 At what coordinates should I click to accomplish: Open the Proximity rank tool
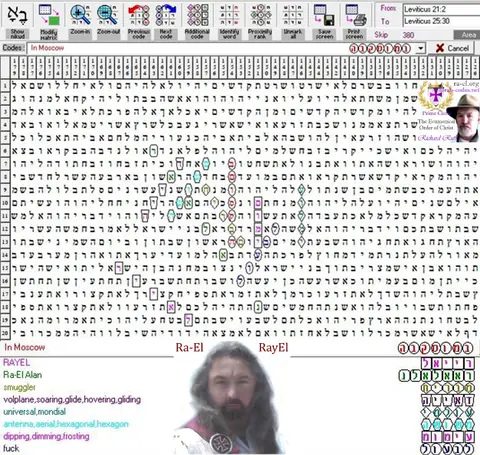tap(260, 15)
